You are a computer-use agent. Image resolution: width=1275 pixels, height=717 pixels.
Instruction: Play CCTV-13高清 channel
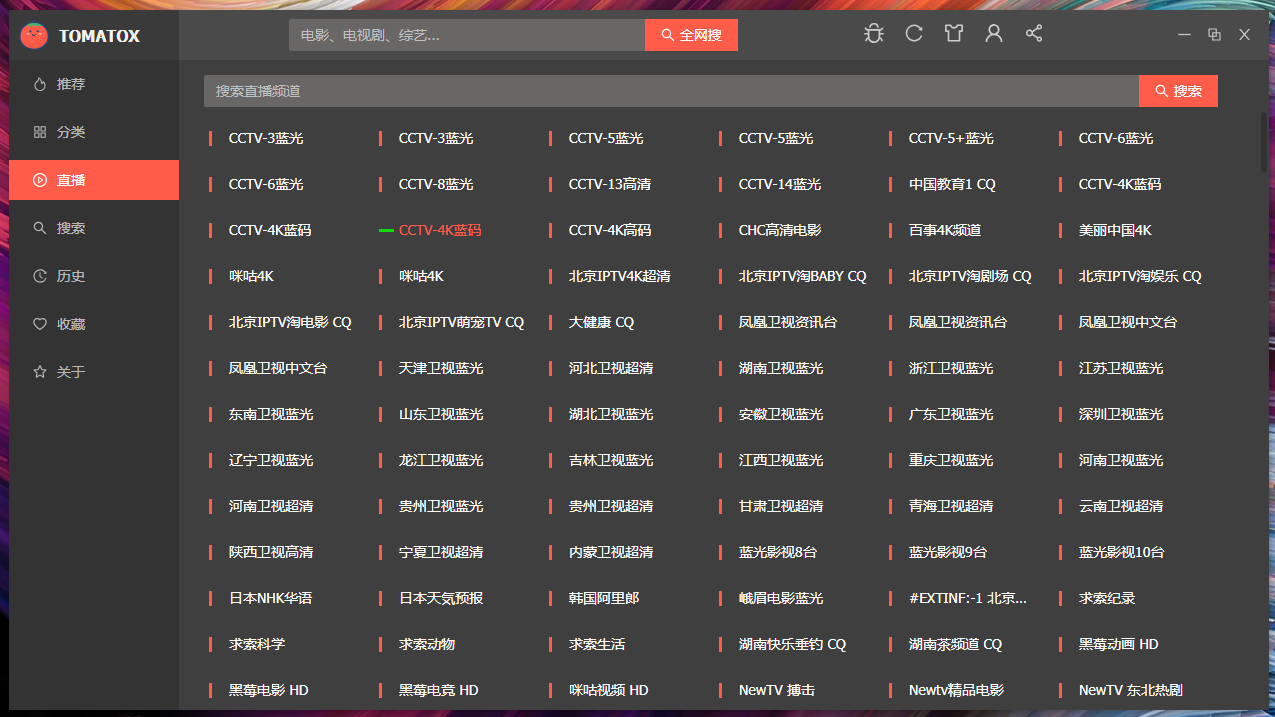coord(610,184)
